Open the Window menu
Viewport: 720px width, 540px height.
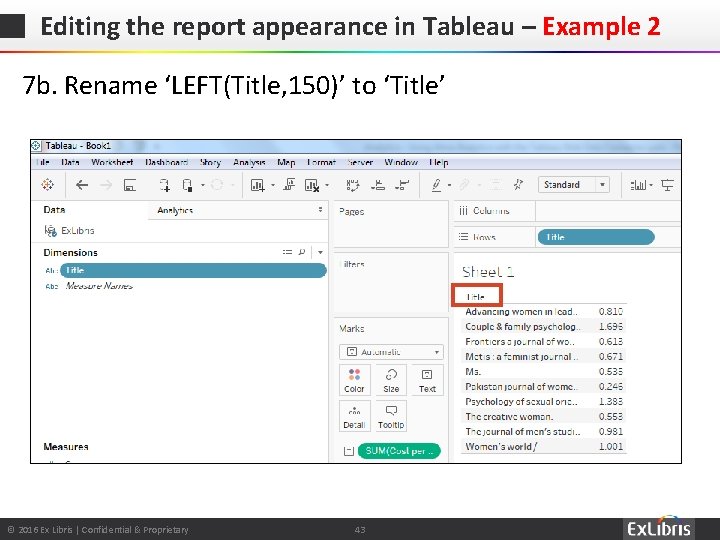point(401,162)
